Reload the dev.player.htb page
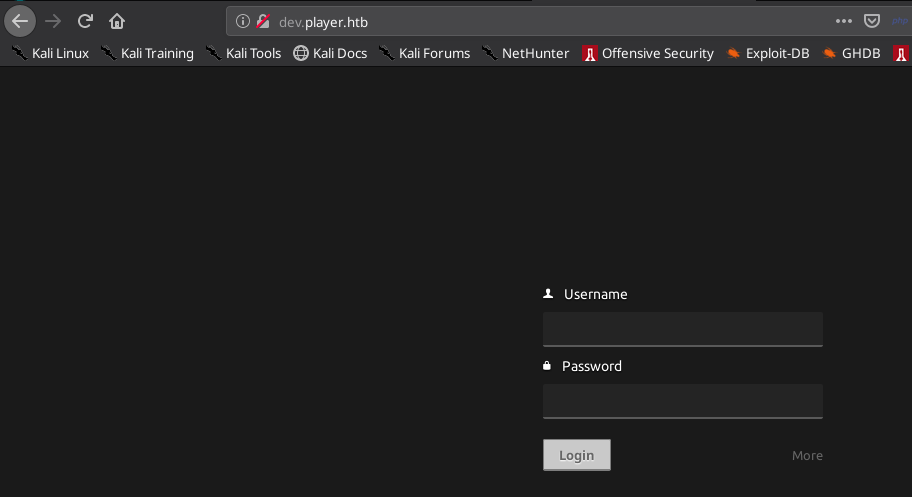 pos(86,22)
